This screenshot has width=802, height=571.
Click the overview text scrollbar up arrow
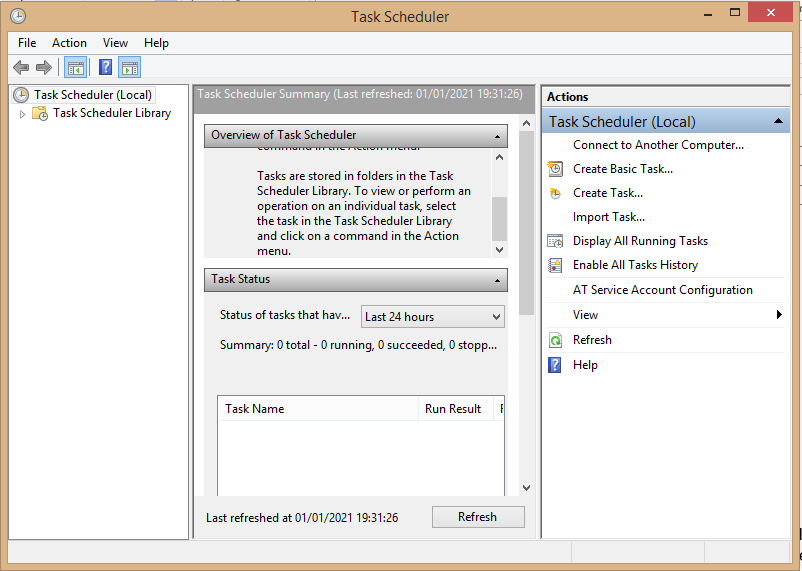500,157
